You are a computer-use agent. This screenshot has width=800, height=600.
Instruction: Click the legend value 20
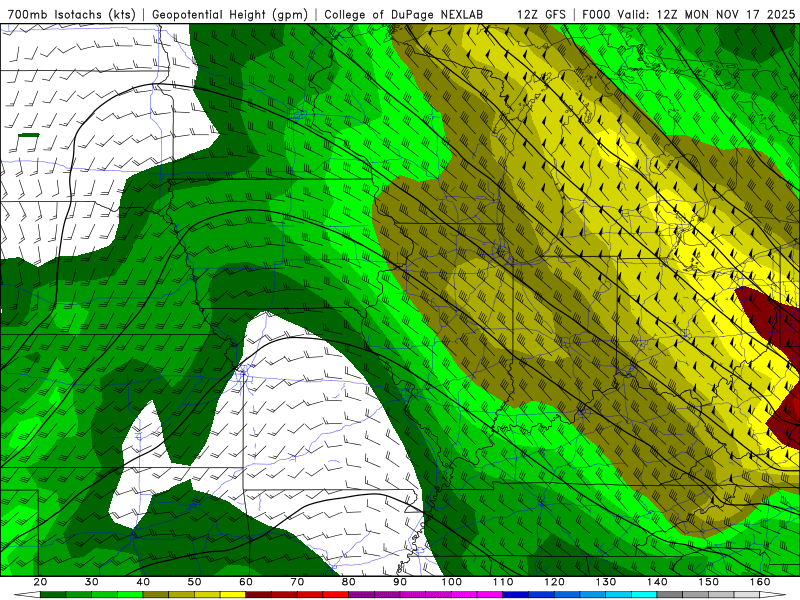40,582
